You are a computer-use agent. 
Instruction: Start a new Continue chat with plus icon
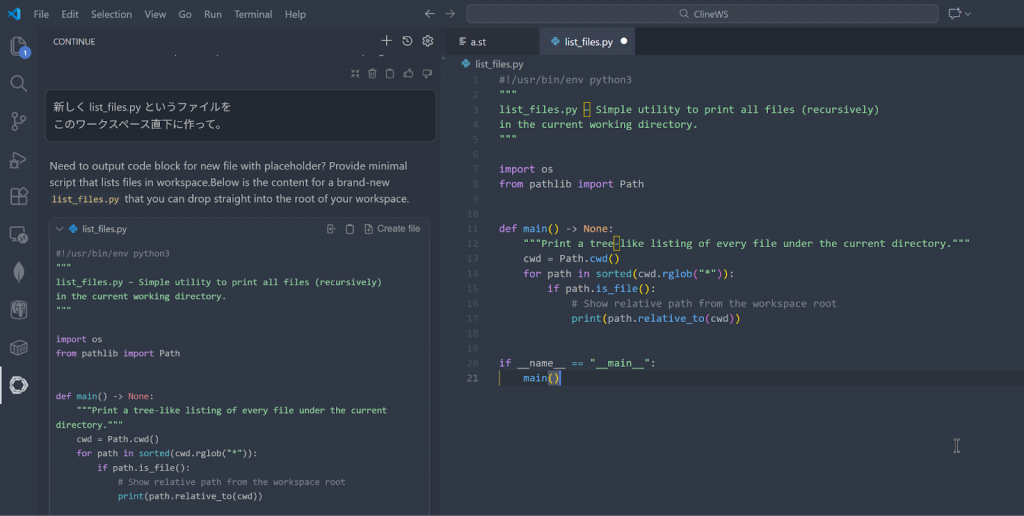tap(386, 41)
